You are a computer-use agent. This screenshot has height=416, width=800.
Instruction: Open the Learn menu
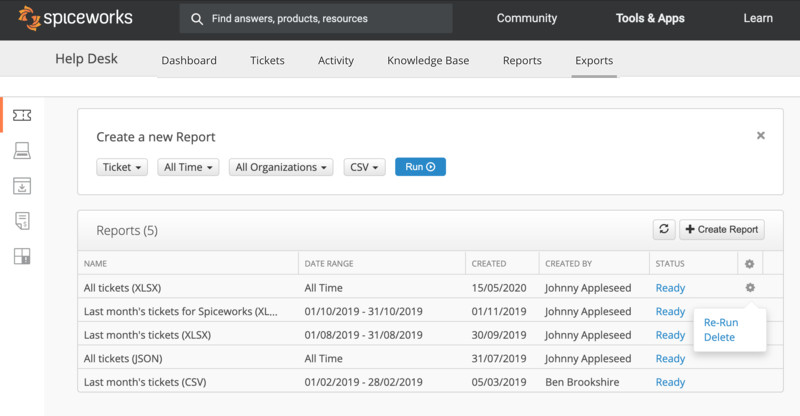pyautogui.click(x=758, y=18)
